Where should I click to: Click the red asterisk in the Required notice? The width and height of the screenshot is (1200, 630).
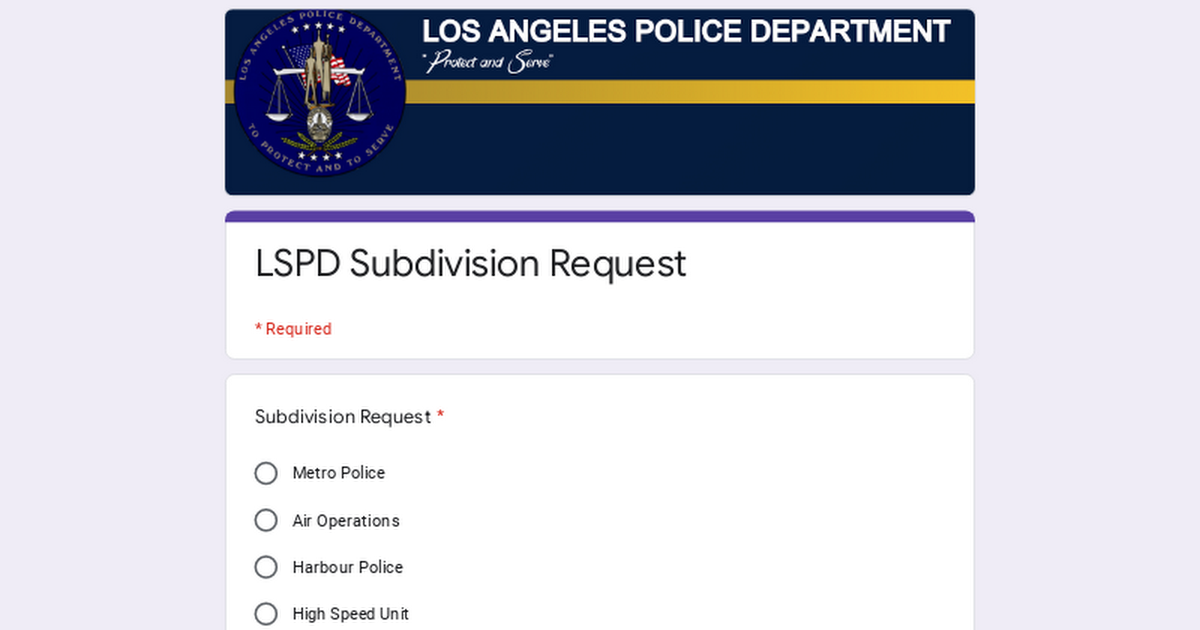click(258, 328)
